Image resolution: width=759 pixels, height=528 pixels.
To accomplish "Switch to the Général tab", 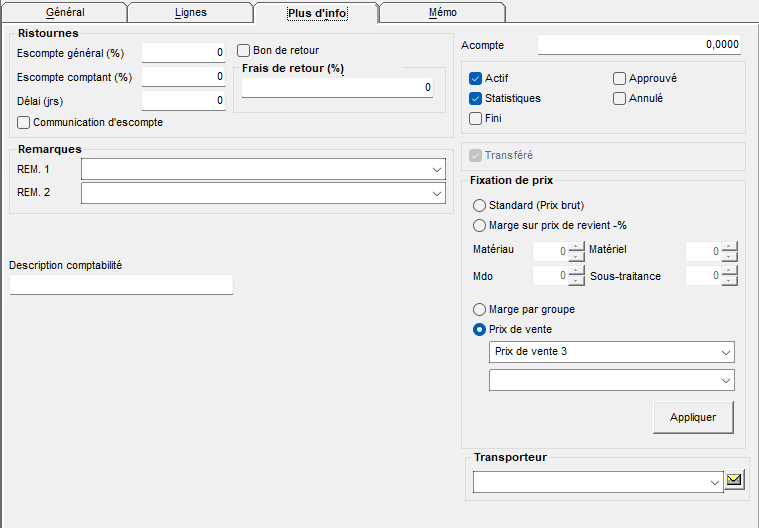I will (x=65, y=13).
